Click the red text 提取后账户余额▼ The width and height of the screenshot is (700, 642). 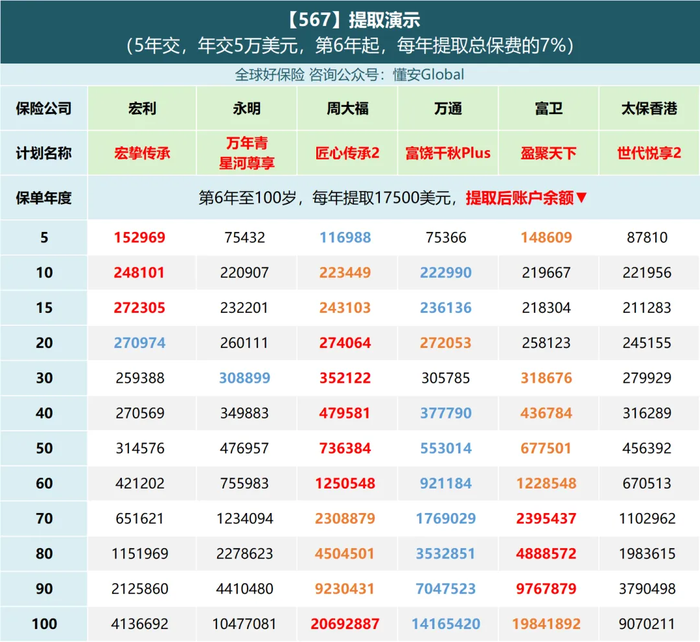pyautogui.click(x=526, y=198)
